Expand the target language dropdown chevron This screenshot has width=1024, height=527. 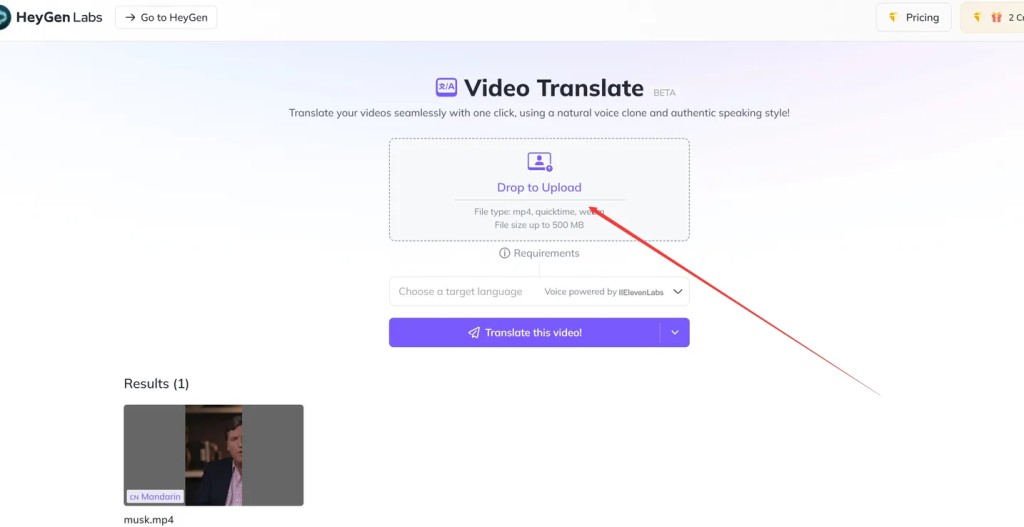coord(678,291)
